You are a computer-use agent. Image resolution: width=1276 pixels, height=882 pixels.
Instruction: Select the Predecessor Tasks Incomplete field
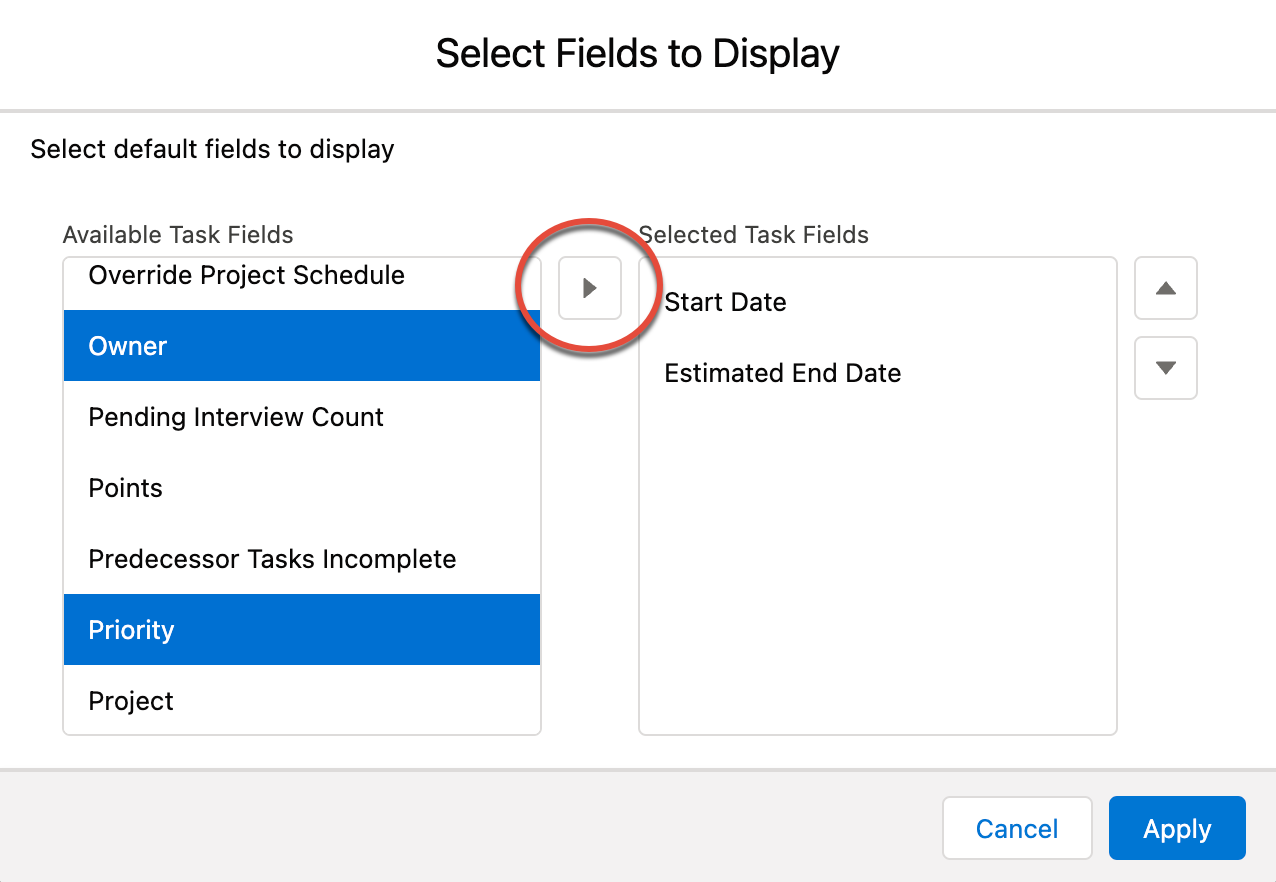(x=302, y=559)
